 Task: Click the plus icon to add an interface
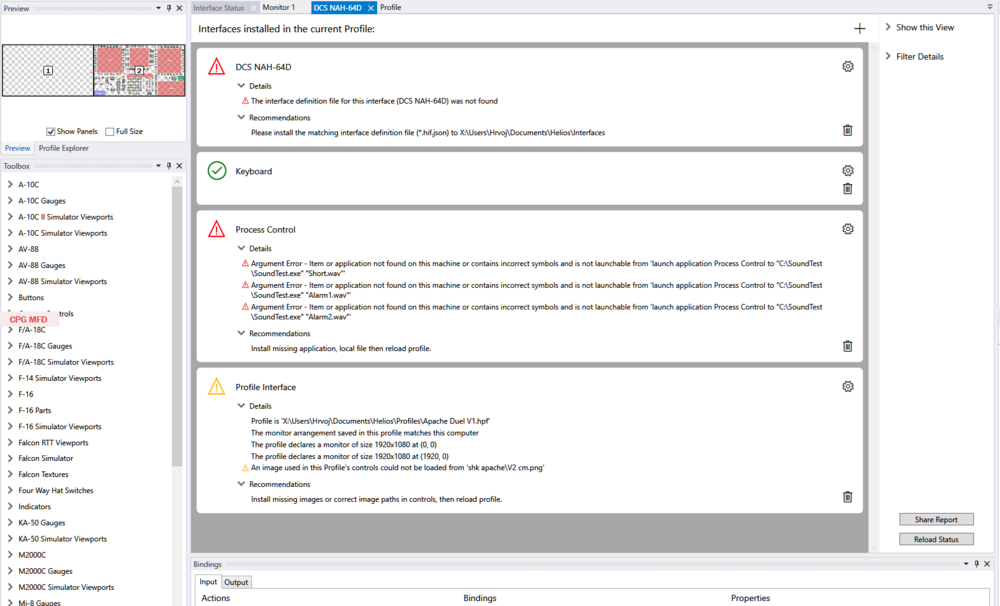[x=859, y=29]
